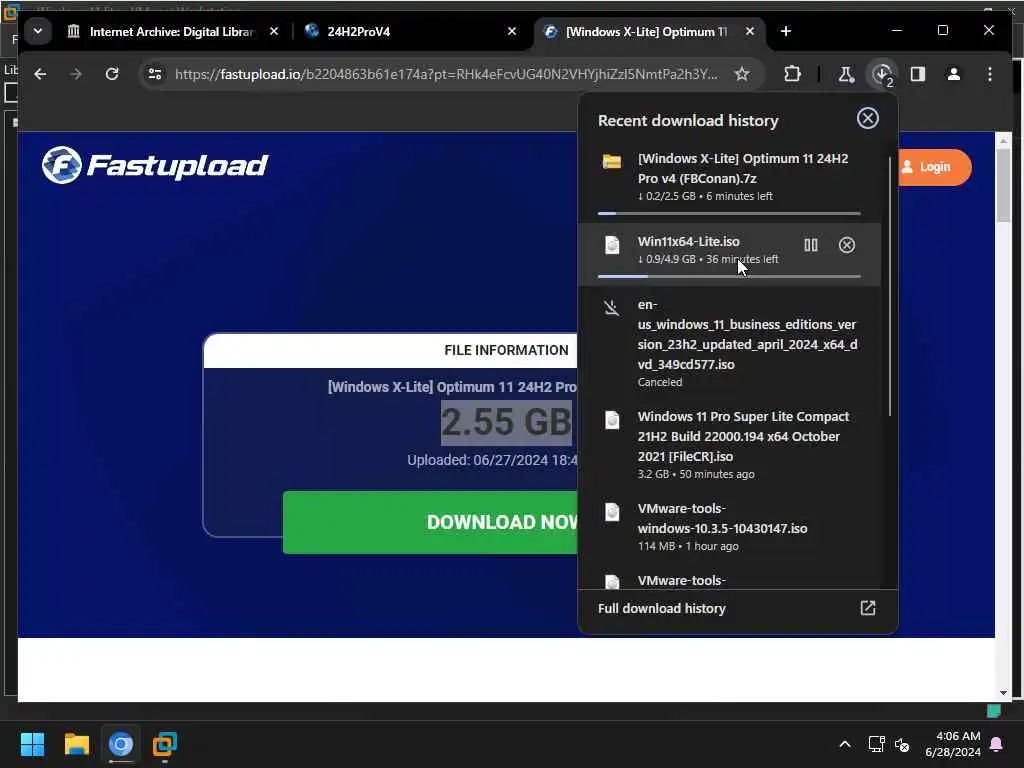This screenshot has height=768, width=1024.
Task: Click the fastupload.io URL field
Action: (x=446, y=74)
